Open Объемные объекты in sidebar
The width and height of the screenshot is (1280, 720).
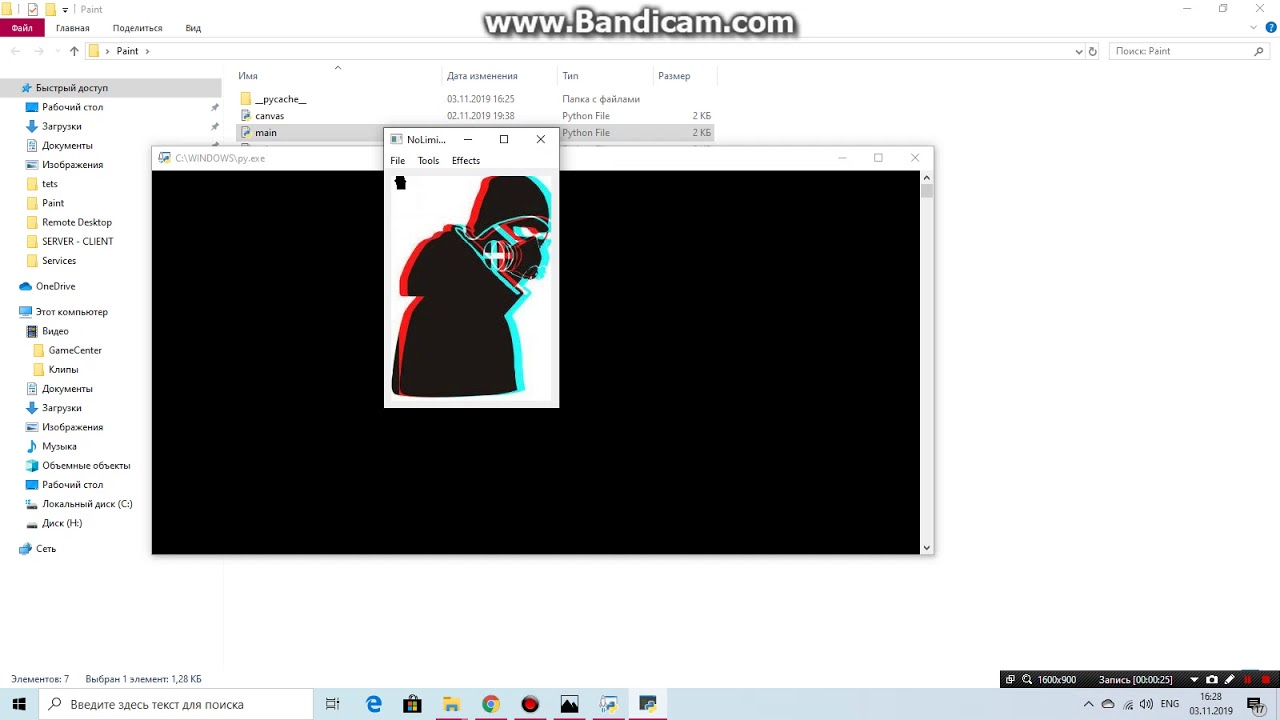coord(86,466)
